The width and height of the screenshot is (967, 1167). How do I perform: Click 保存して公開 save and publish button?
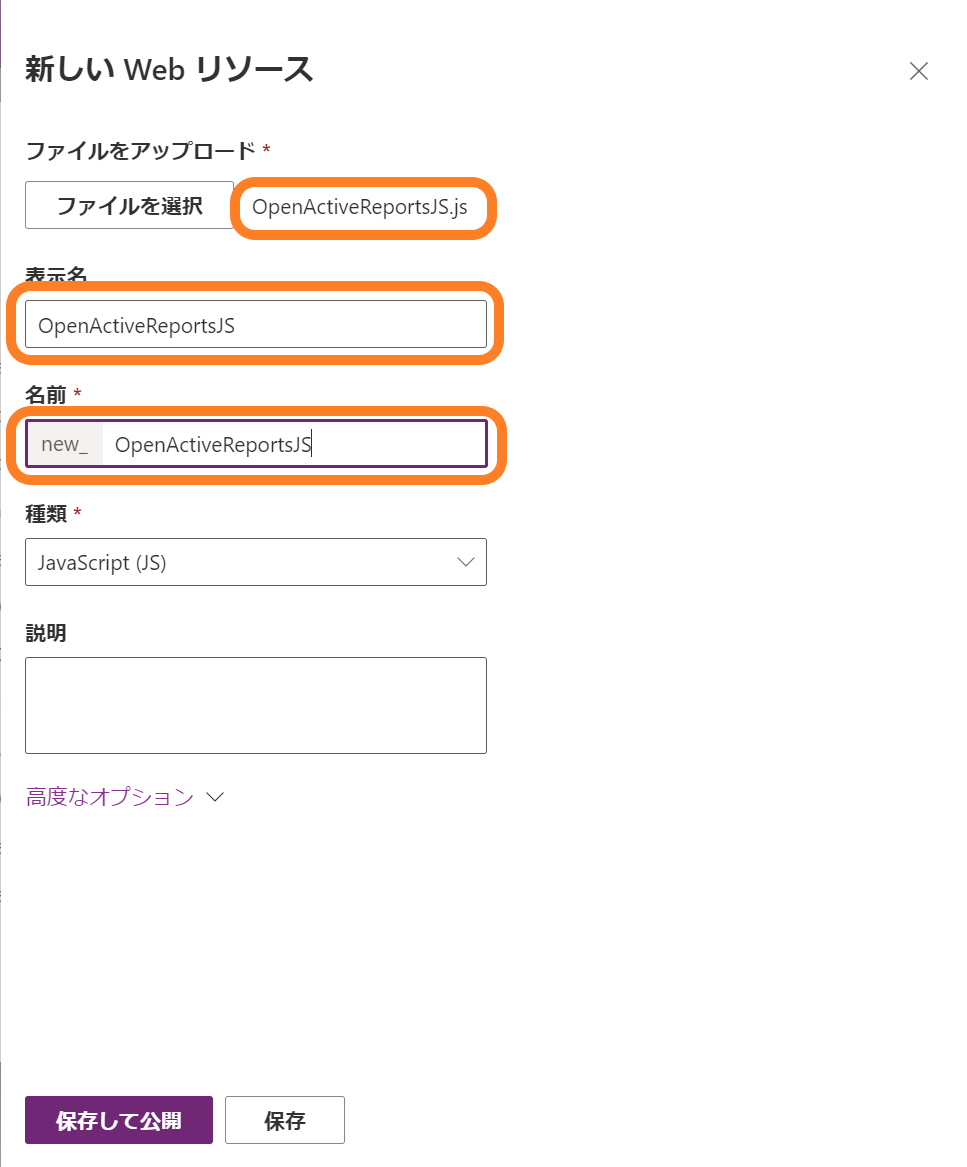pos(119,1120)
